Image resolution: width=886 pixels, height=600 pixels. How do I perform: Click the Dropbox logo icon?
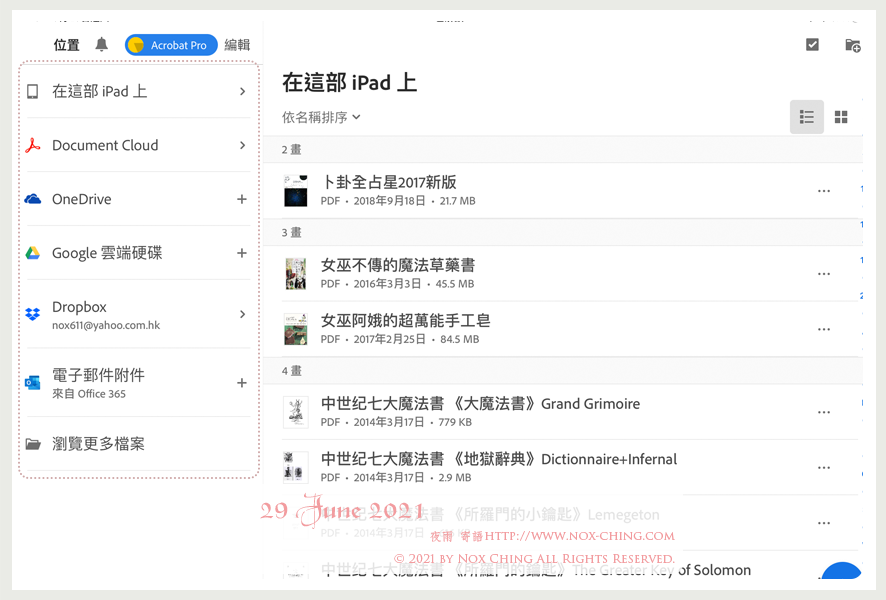(x=33, y=314)
